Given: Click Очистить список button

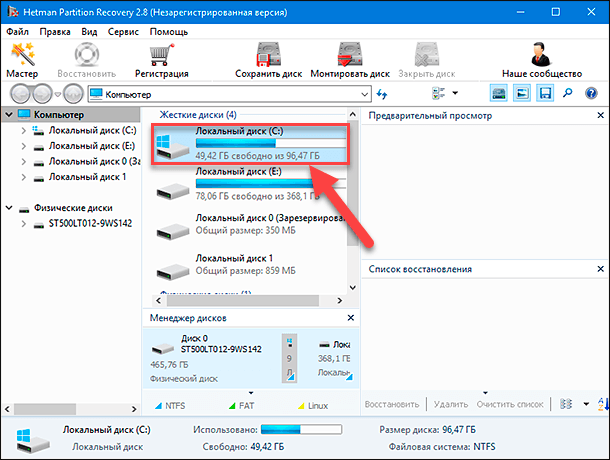Looking at the screenshot, I should tap(510, 404).
